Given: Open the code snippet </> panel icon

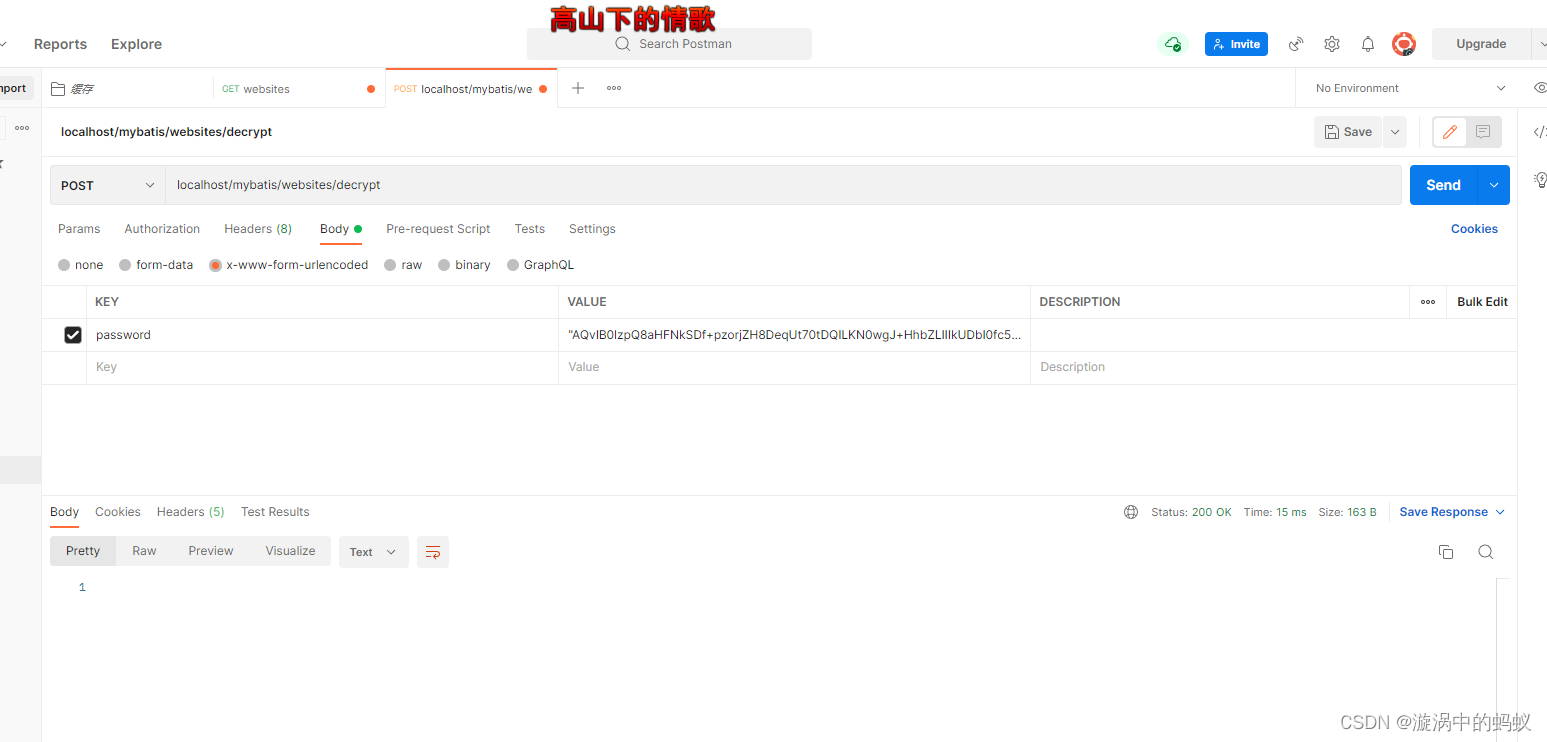Looking at the screenshot, I should coord(1538,131).
